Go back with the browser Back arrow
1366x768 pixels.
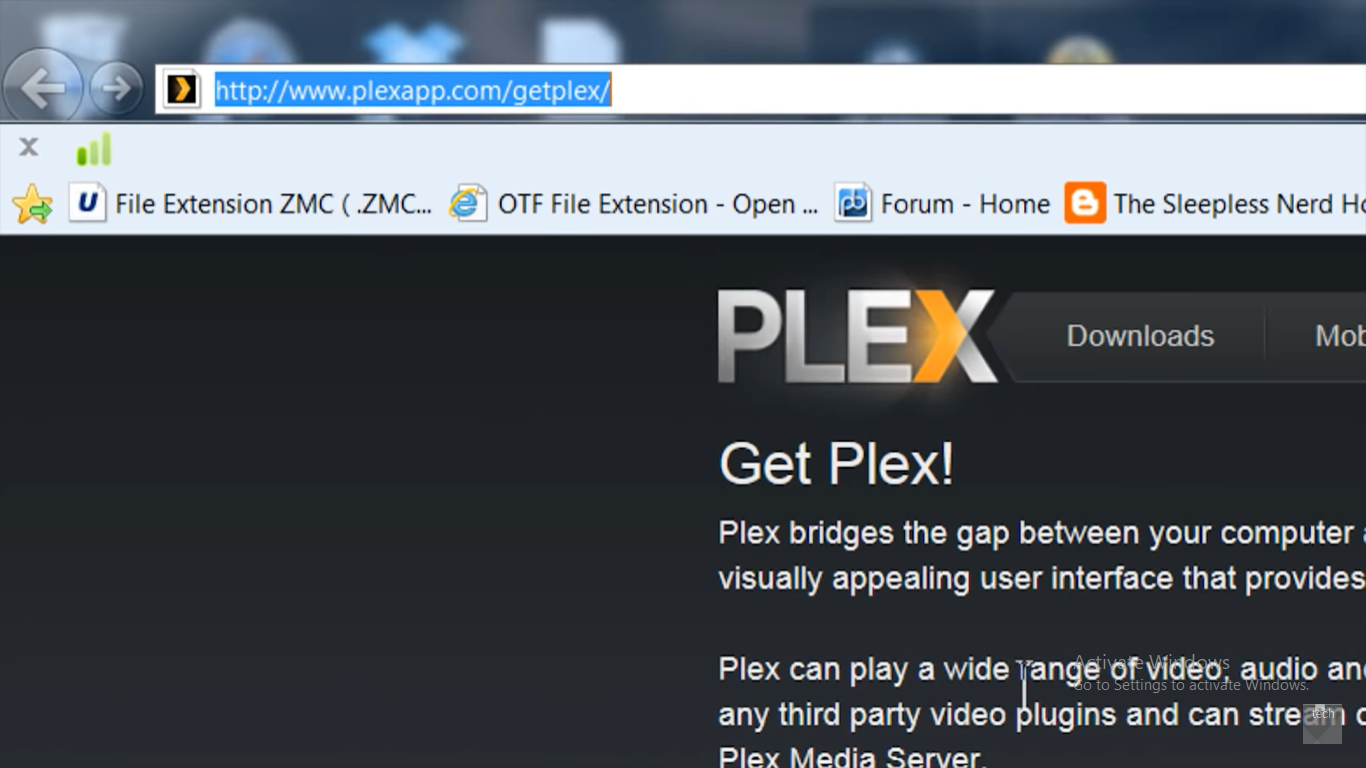tap(42, 89)
